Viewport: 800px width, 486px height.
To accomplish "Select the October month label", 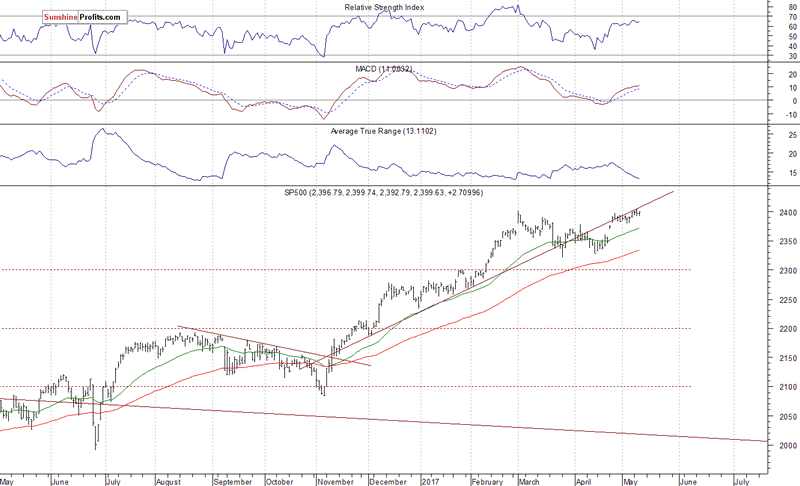I will click(280, 481).
